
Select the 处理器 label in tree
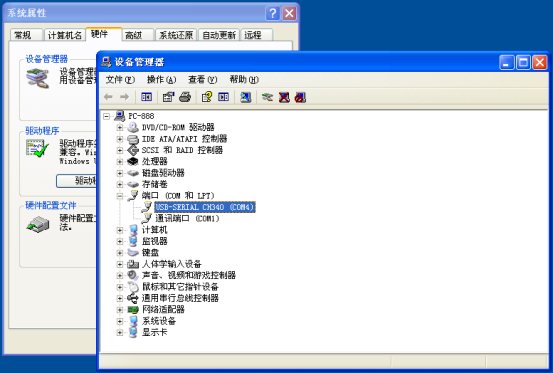[154, 161]
